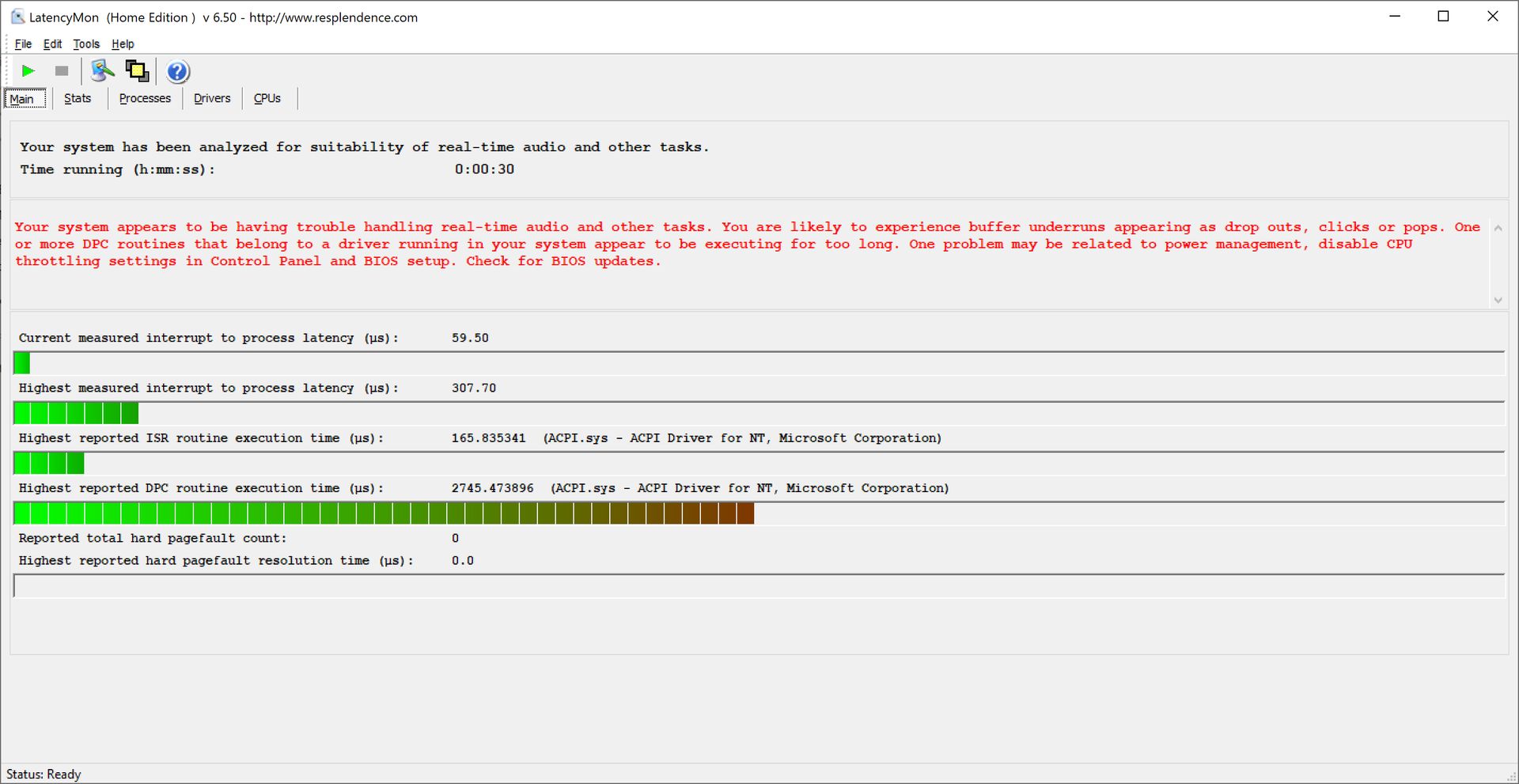Show the Drivers tab
The width and height of the screenshot is (1519, 784).
[x=212, y=98]
